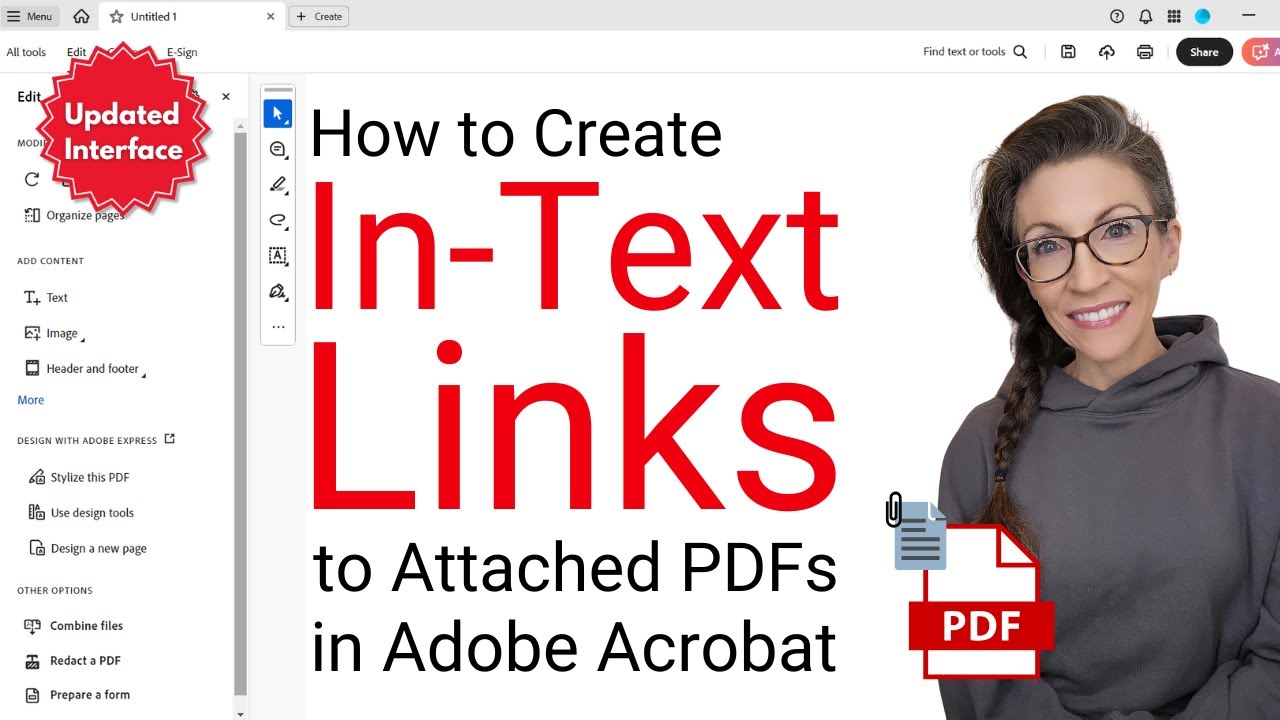Click the rotate icon under Modify

[32, 179]
